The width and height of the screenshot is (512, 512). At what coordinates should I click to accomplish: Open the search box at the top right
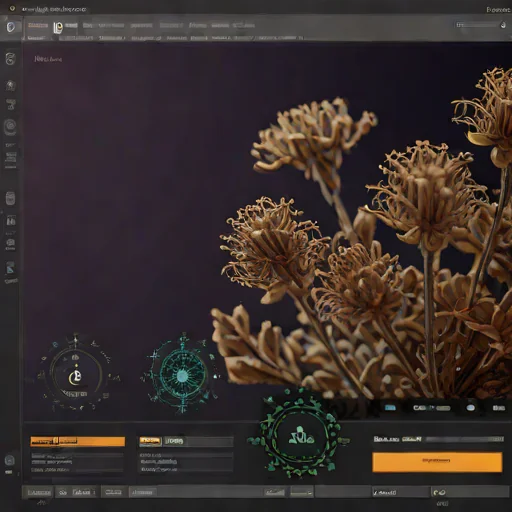[481, 25]
